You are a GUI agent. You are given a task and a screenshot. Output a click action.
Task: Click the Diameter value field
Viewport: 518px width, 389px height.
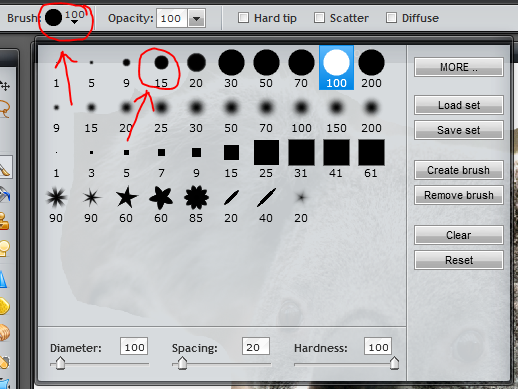pyautogui.click(x=134, y=347)
